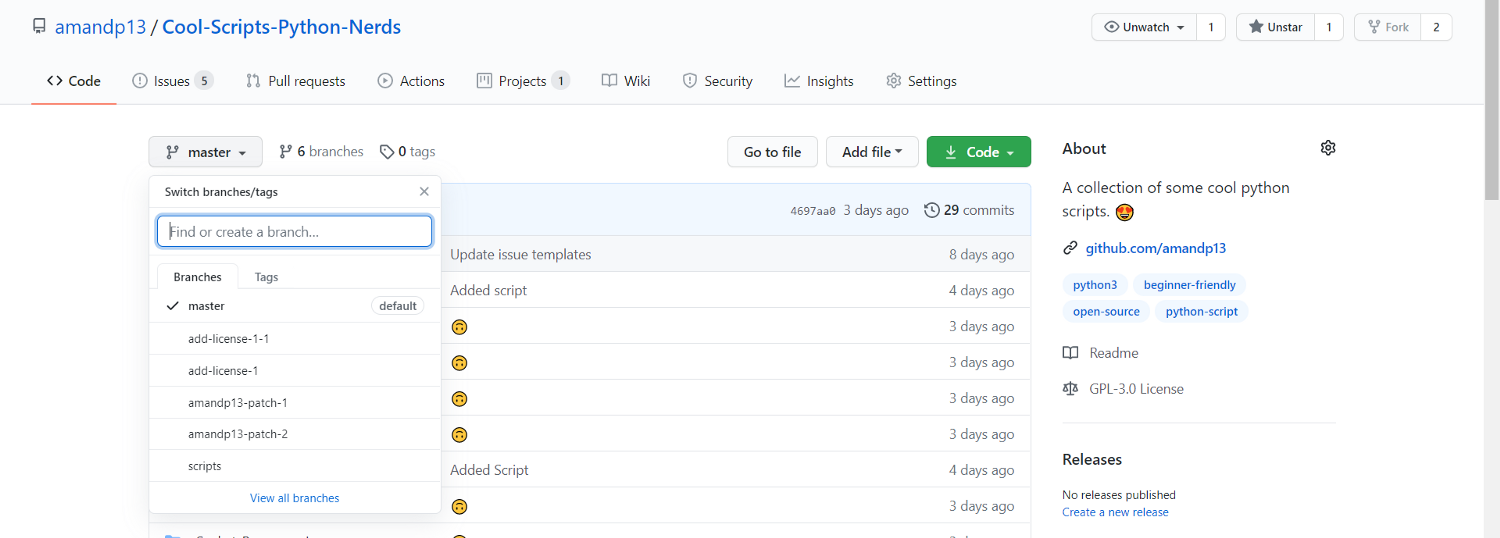Switch to the scripts branch
Screen dimensions: 1500x538
(295, 466)
